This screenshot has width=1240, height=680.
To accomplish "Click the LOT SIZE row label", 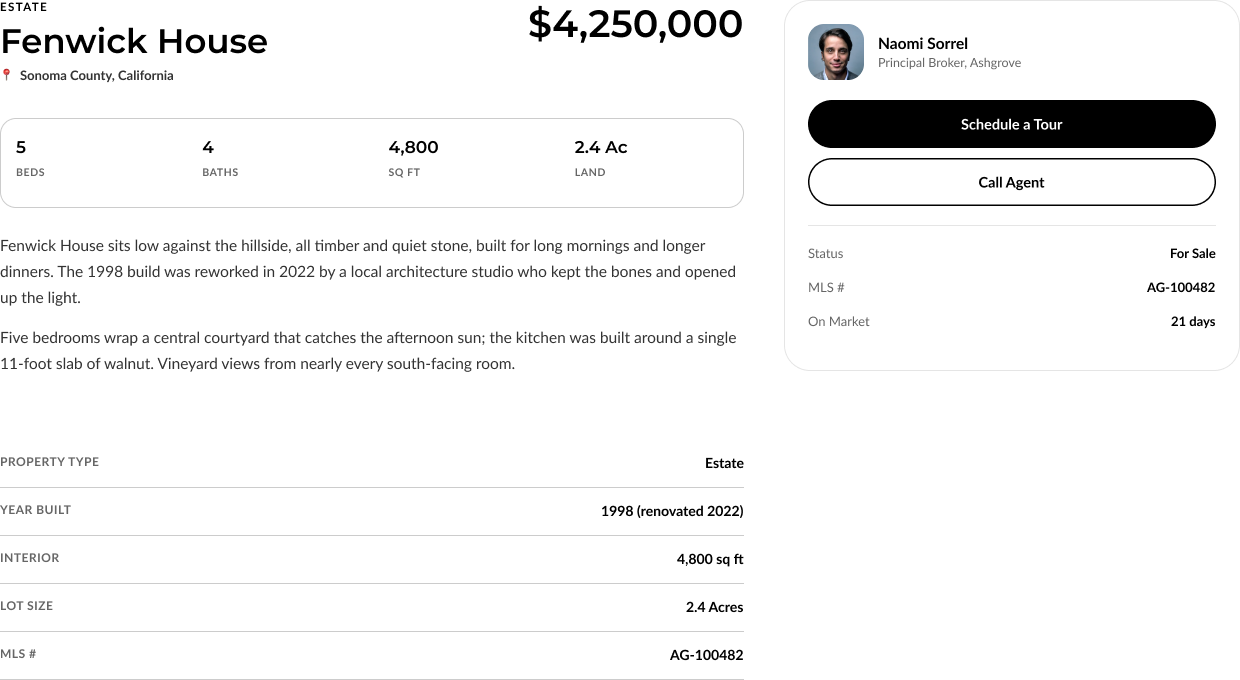I will (26, 605).
